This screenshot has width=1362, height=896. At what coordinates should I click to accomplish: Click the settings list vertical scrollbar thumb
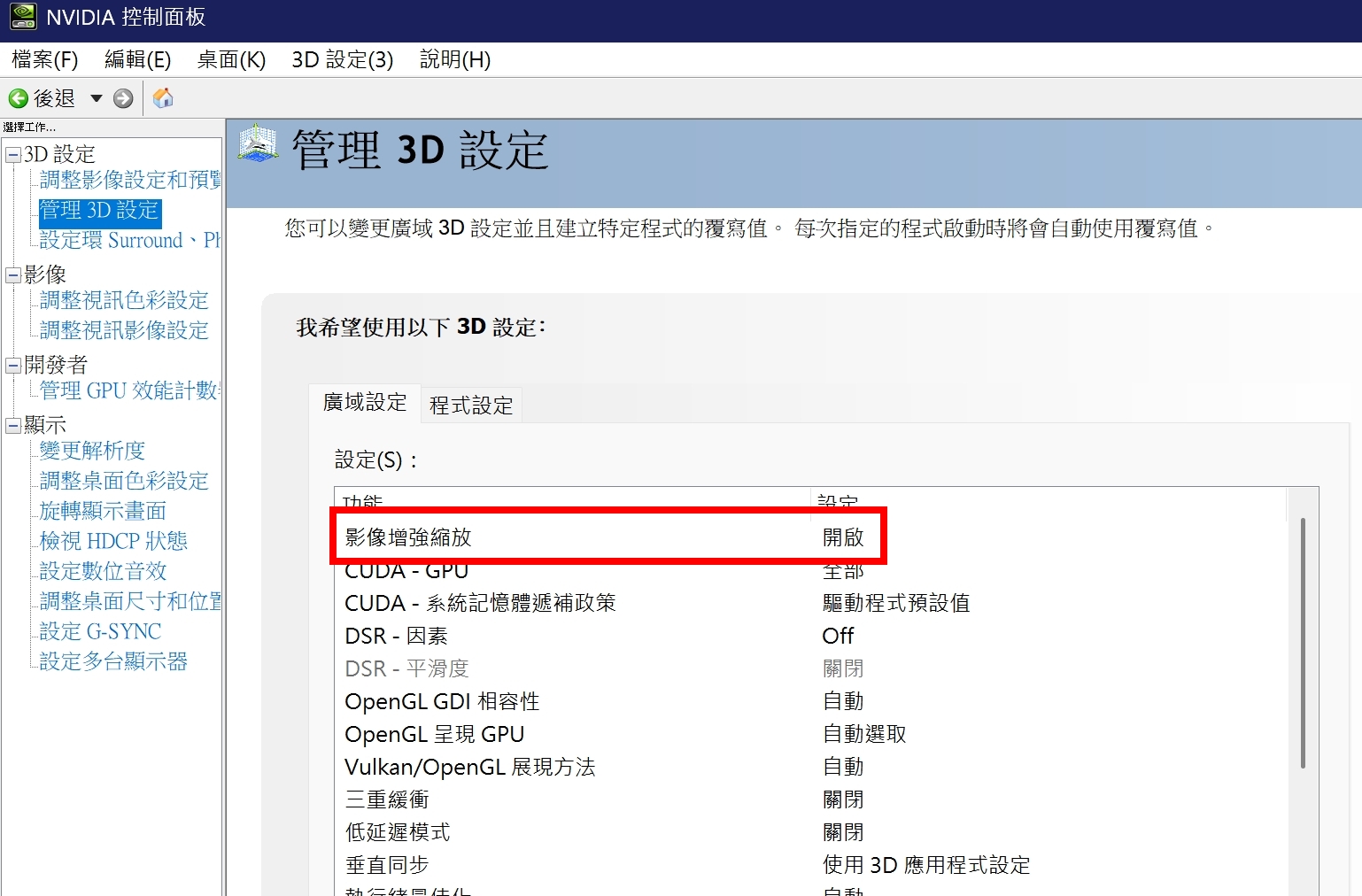(x=1303, y=644)
